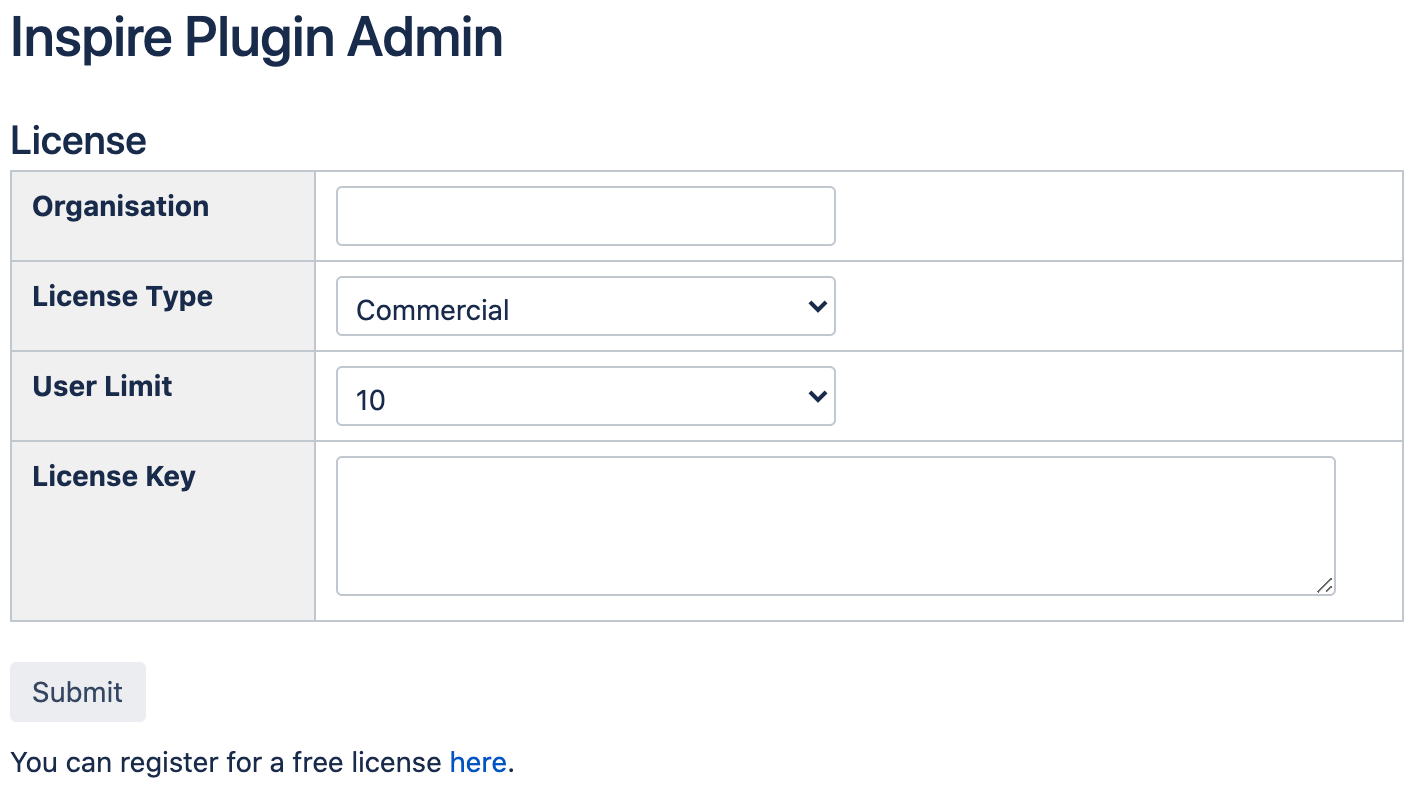Click the User Limit row label

[101, 386]
